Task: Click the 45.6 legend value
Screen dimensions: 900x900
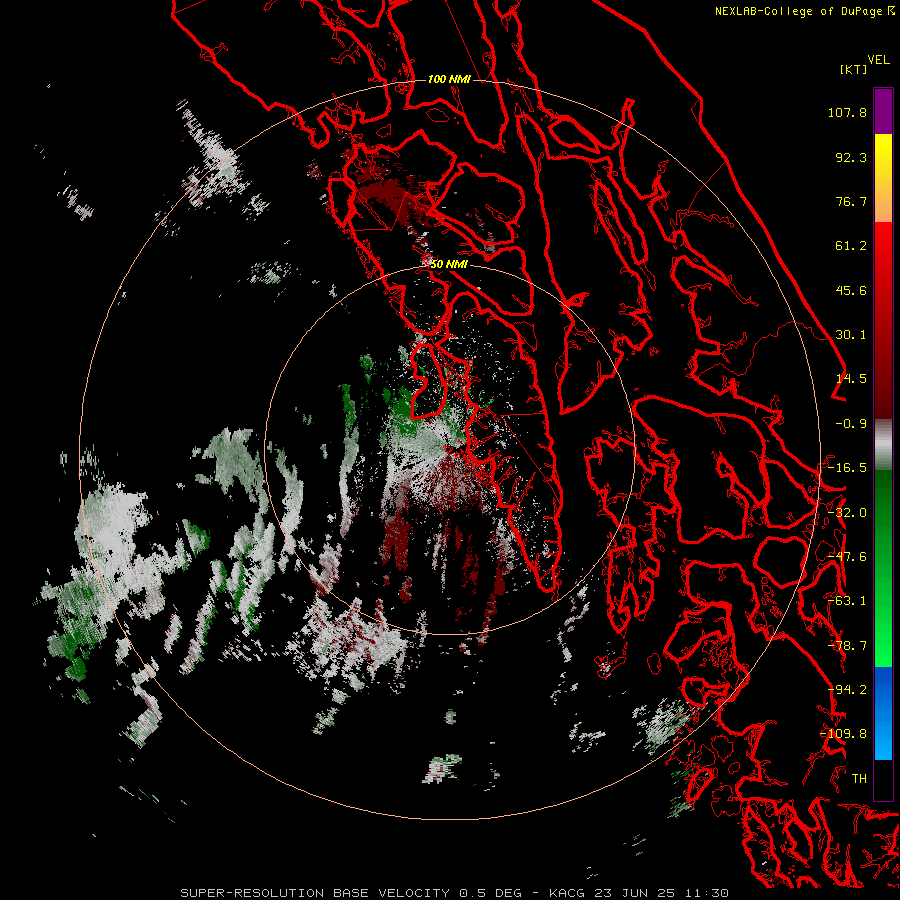Action: 851,290
